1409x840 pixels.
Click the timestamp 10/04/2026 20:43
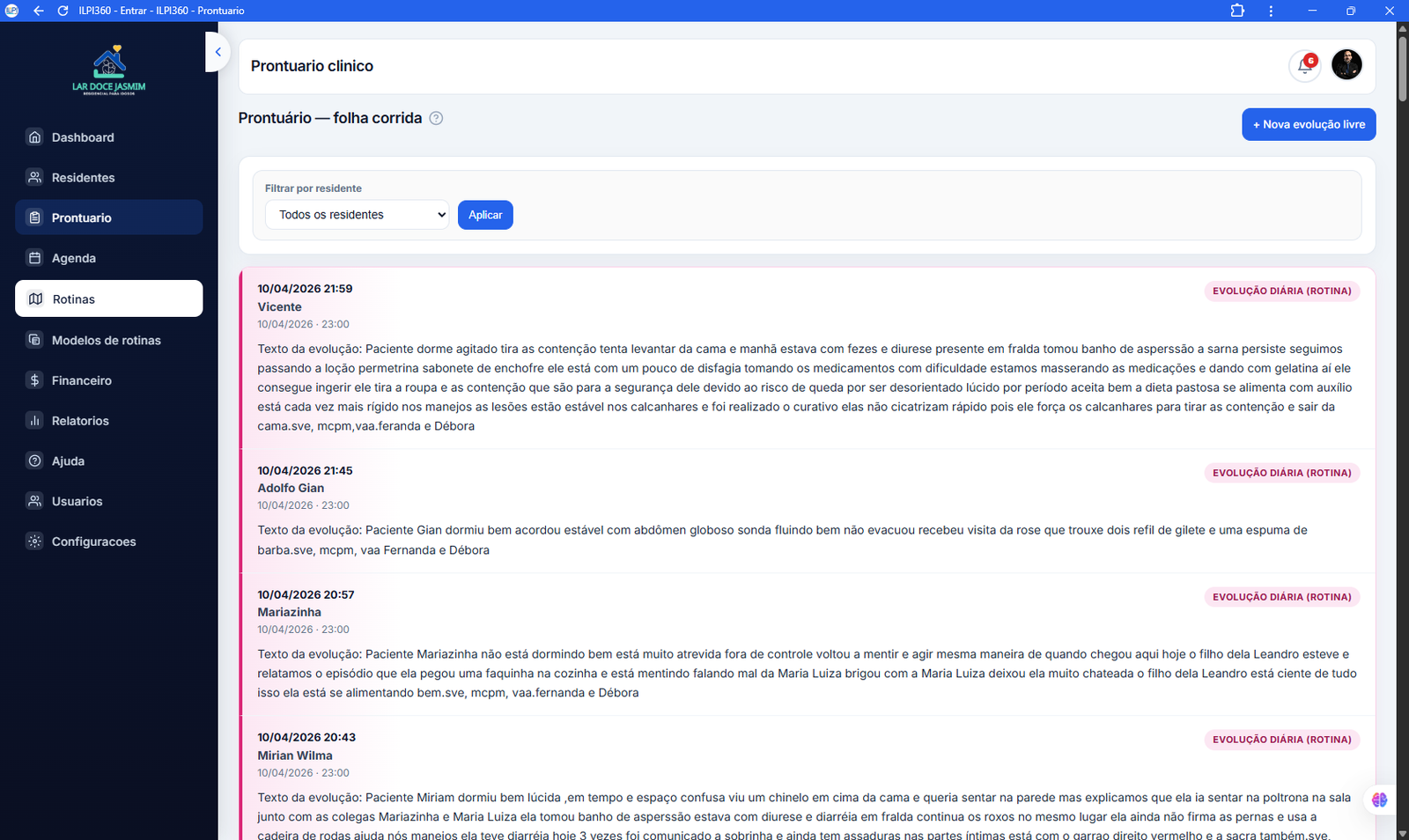[x=306, y=737]
